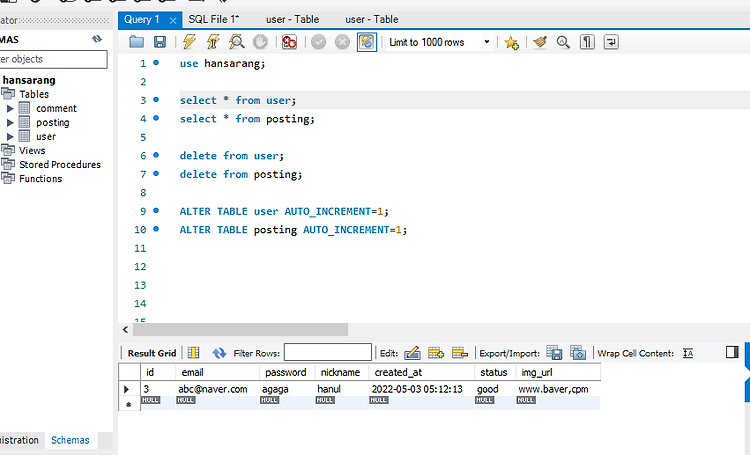Import records from file icon

point(578,353)
